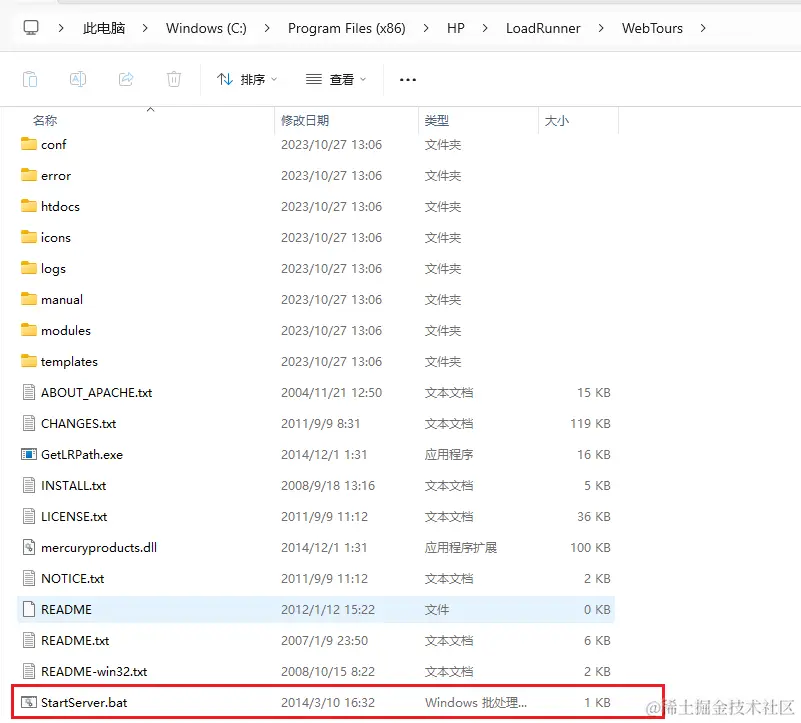This screenshot has width=801, height=723.
Task: Sort by 大小 column header
Action: [x=557, y=121]
